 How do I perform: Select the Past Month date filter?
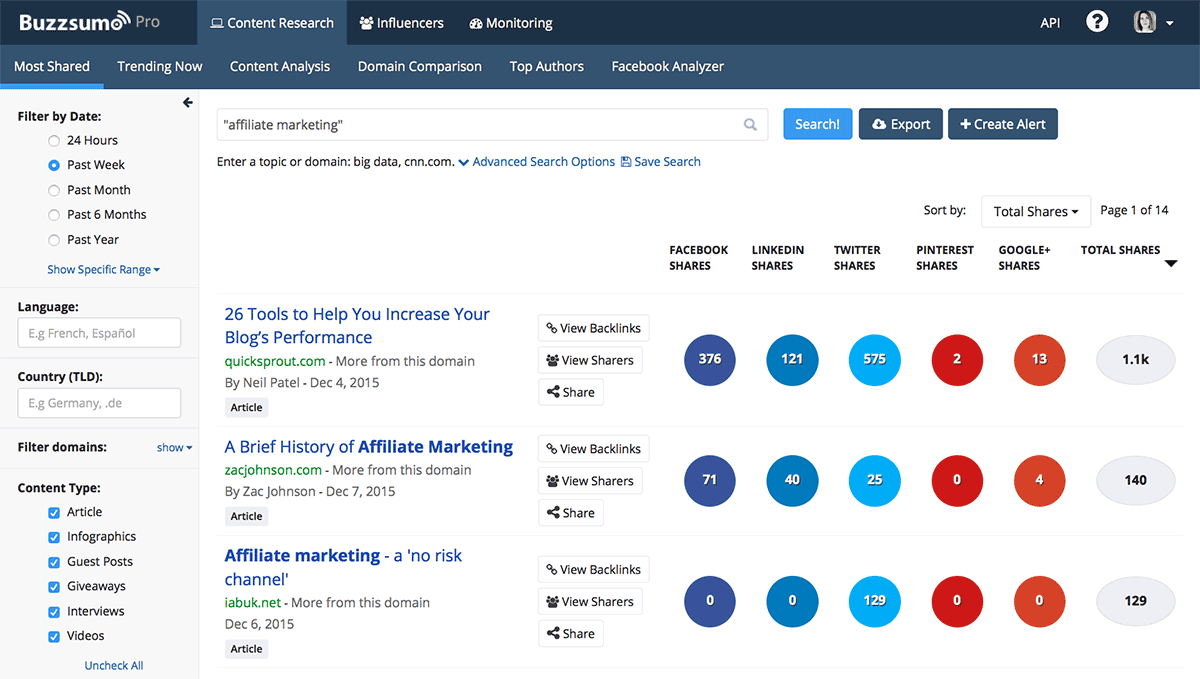point(54,190)
